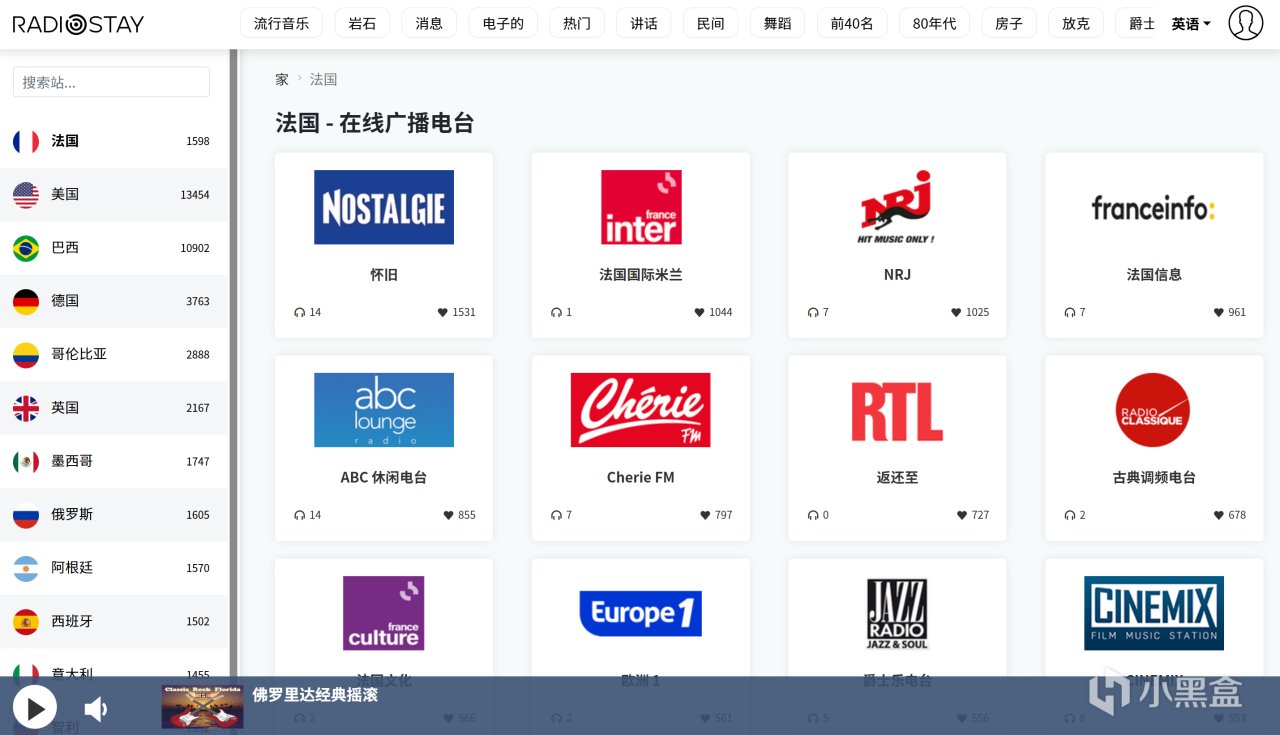Screen dimensions: 1280x735
Task: Click the France flag icon in sidebar
Action: (26, 141)
